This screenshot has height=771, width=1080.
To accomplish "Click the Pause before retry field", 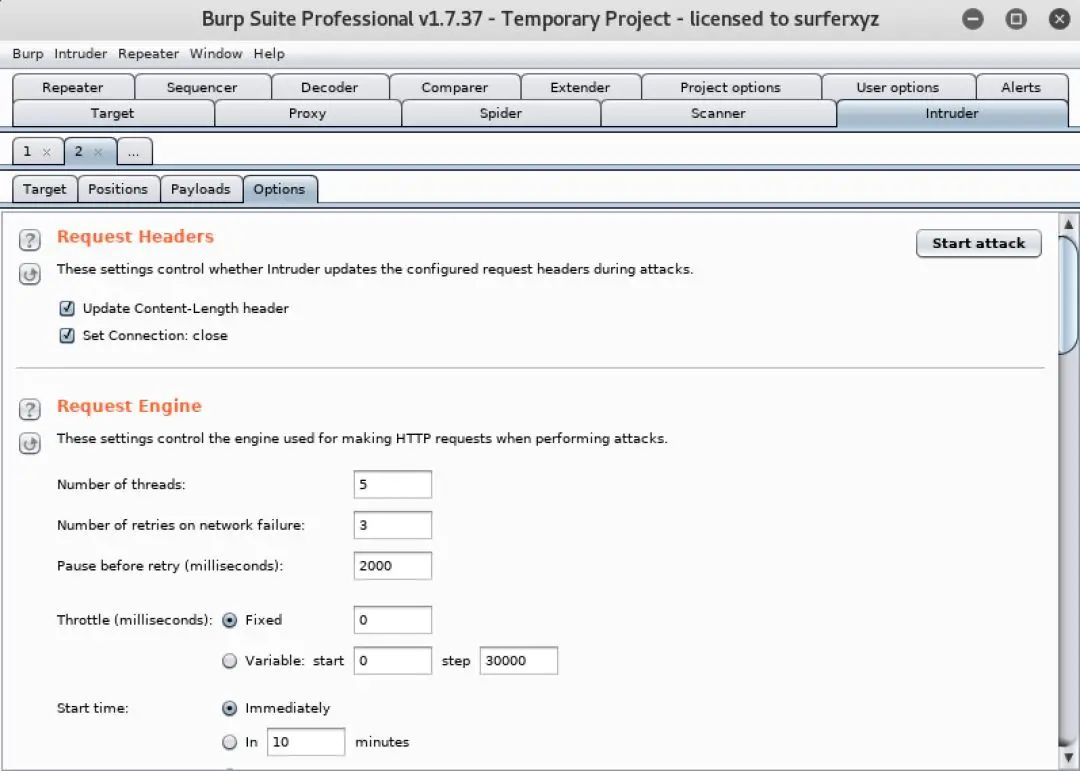I will [393, 566].
